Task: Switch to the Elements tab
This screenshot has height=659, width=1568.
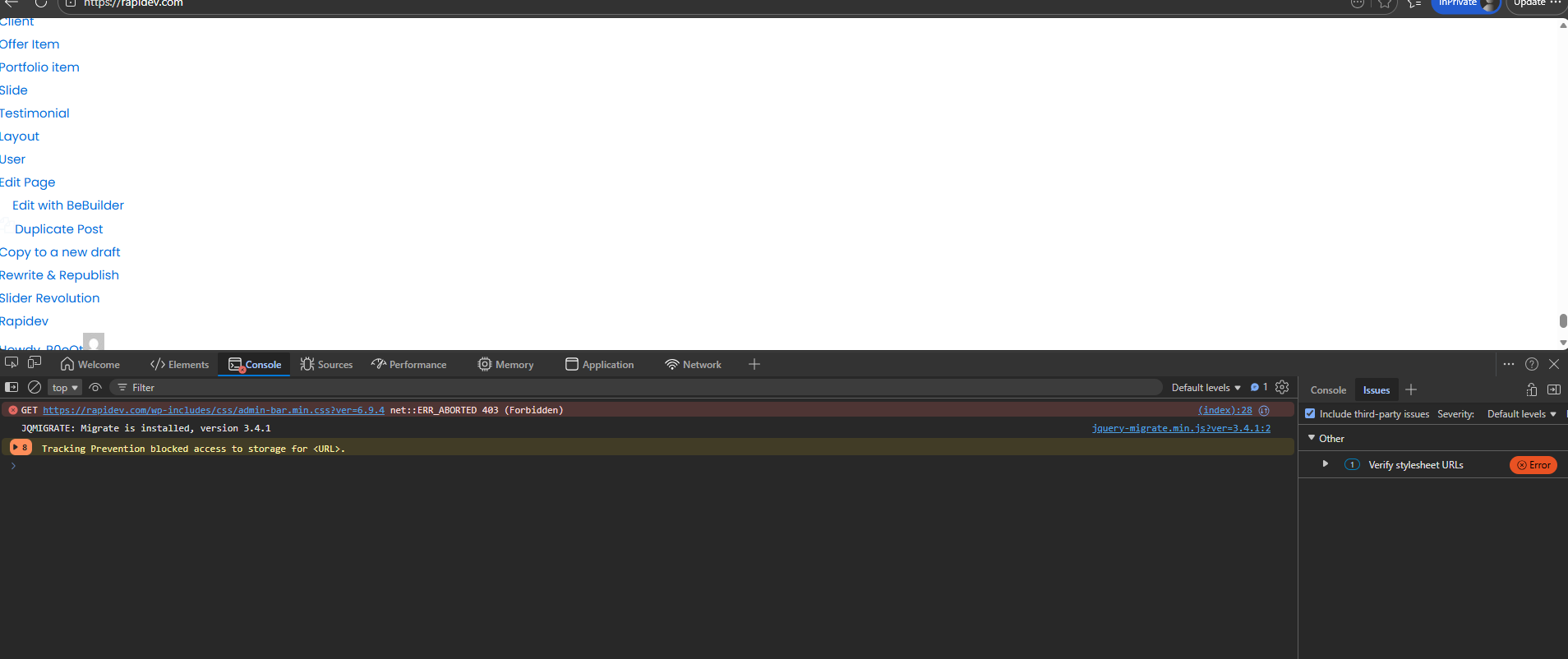Action: 180,365
